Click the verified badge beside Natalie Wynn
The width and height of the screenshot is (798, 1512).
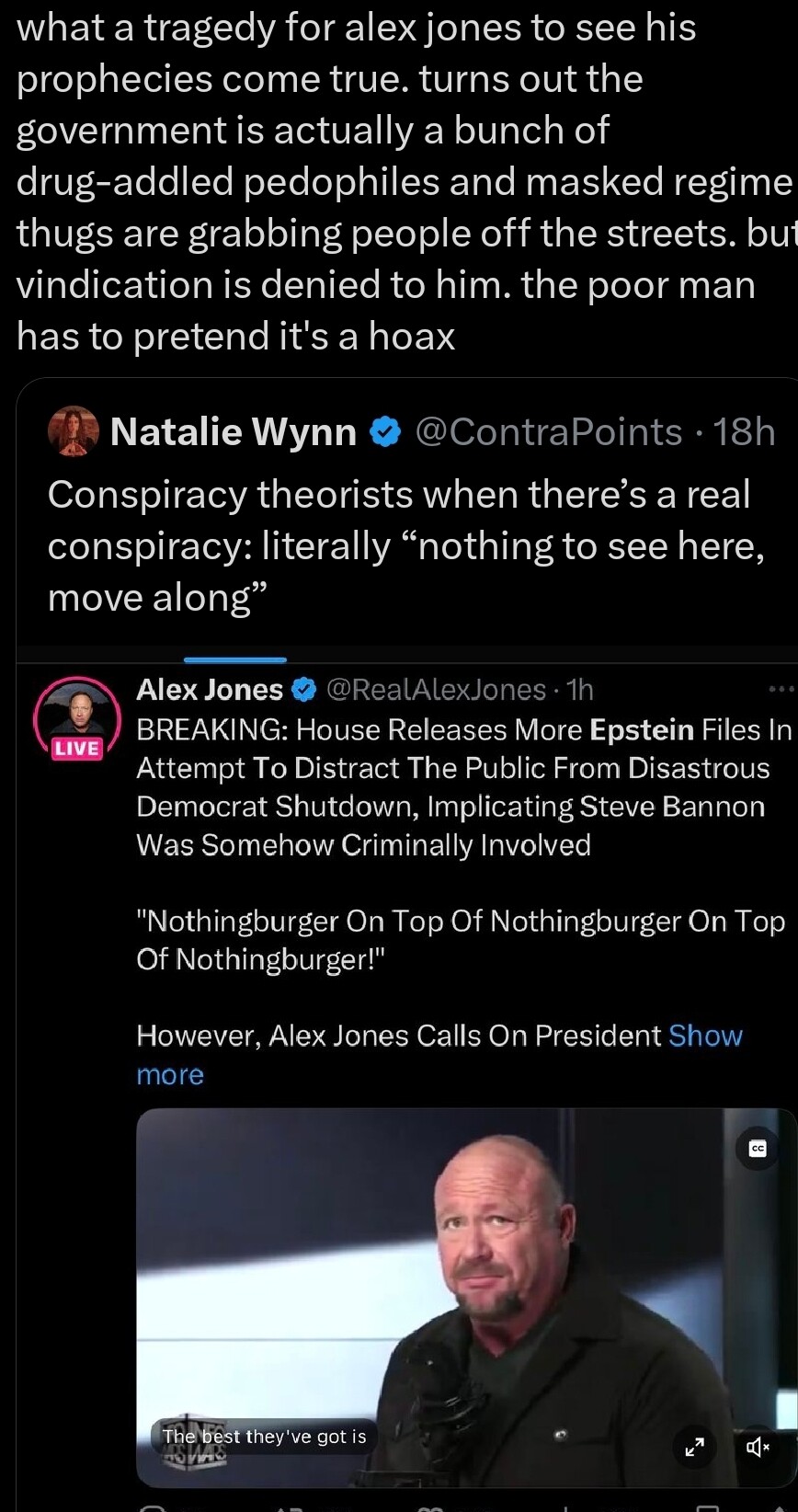pyautogui.click(x=385, y=431)
